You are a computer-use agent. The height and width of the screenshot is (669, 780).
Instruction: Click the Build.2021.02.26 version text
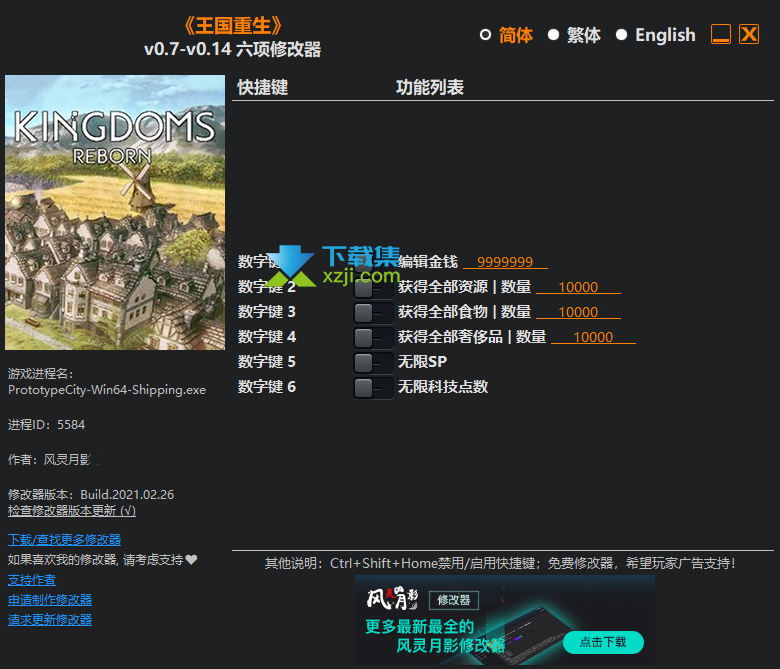tap(127, 494)
